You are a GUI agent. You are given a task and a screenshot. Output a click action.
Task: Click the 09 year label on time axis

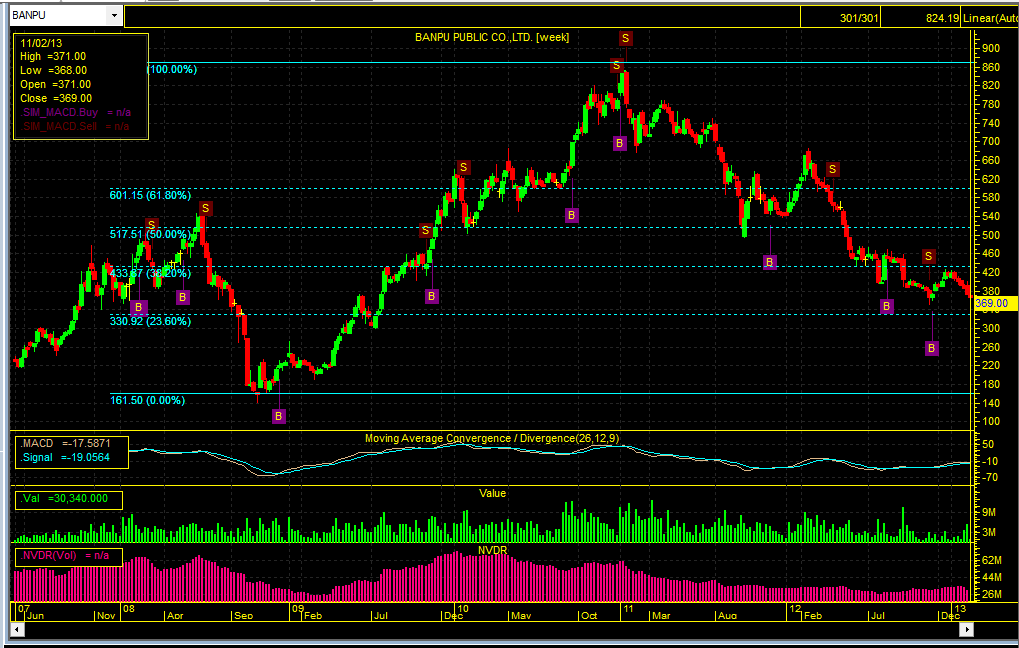tap(298, 609)
